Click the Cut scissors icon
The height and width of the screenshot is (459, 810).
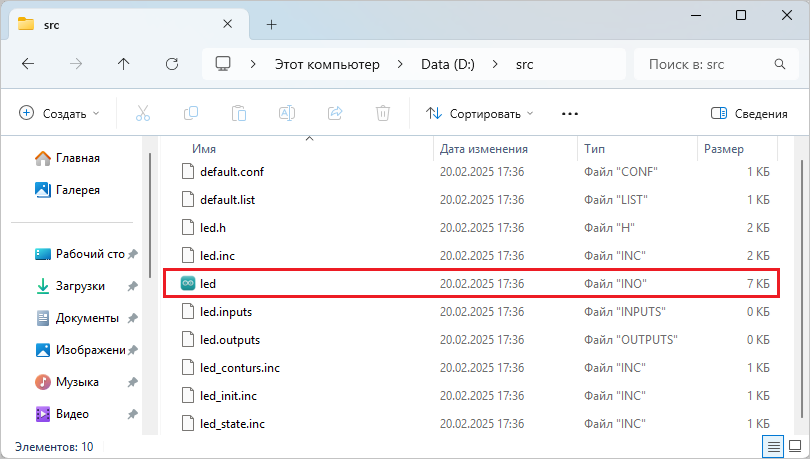[x=143, y=113]
